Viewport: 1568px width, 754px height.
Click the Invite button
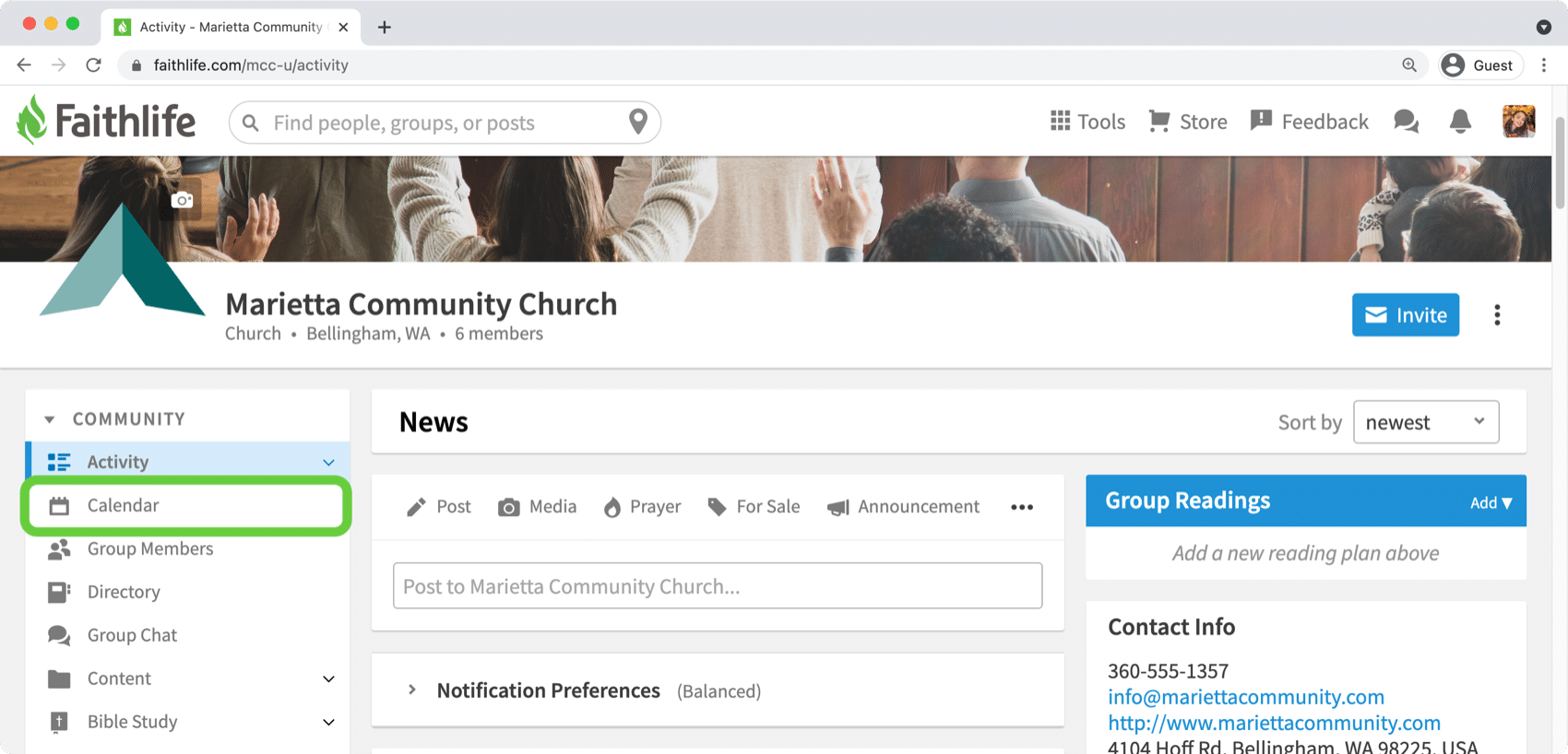coord(1406,315)
